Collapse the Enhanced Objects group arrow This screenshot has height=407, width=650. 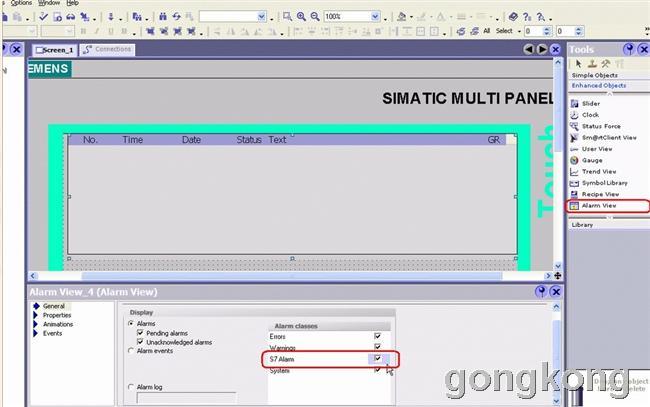[x=609, y=94]
